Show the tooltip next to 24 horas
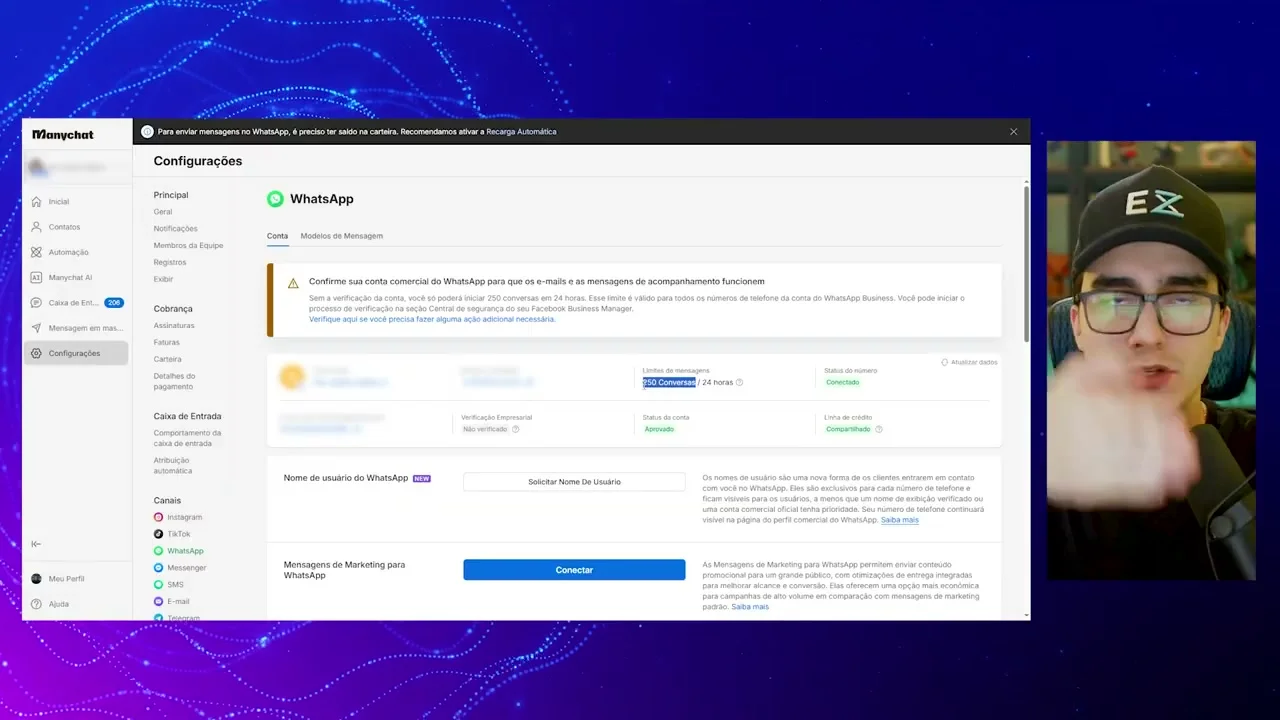This screenshot has width=1280, height=720. pyautogui.click(x=740, y=383)
